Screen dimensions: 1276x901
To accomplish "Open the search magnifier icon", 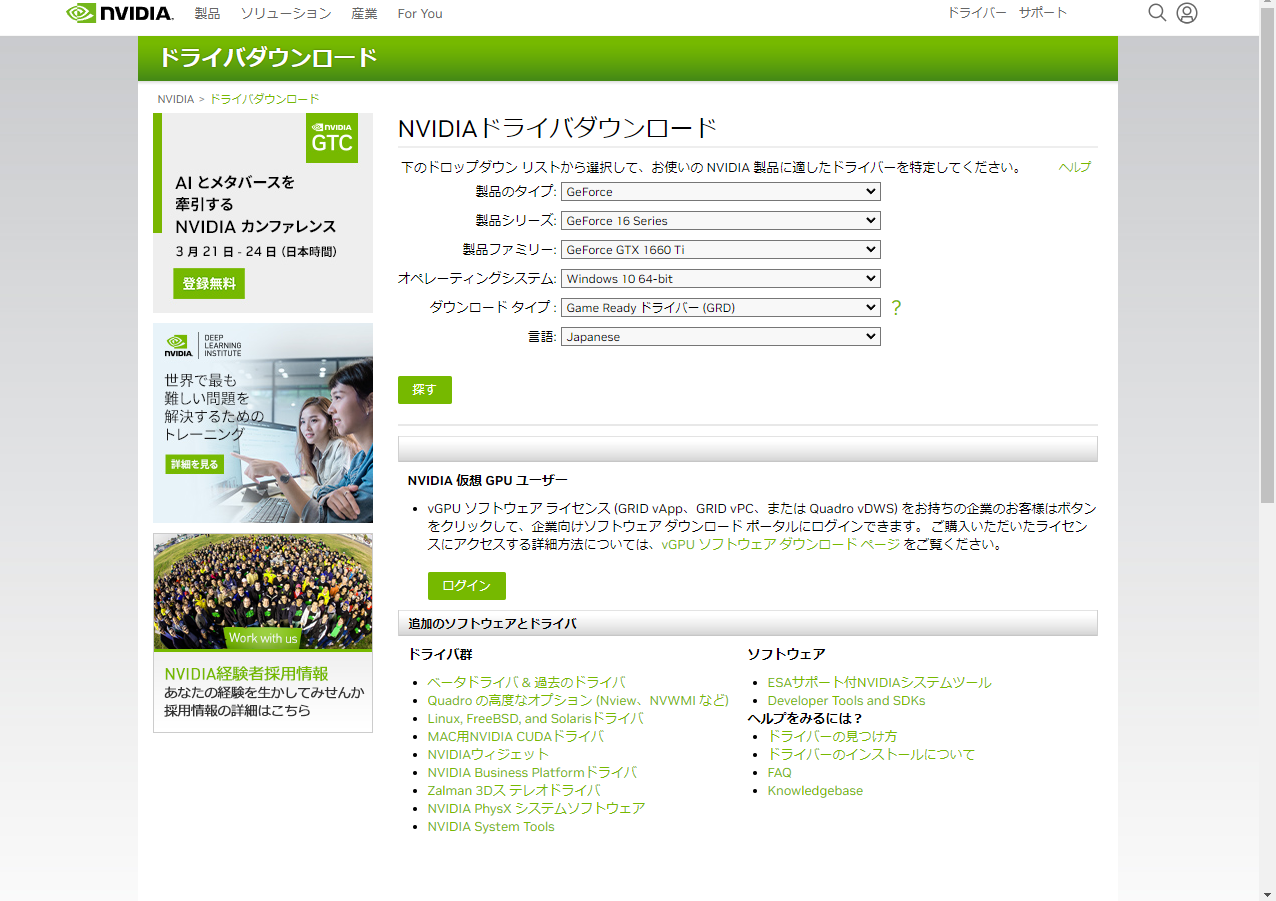I will (x=1157, y=13).
